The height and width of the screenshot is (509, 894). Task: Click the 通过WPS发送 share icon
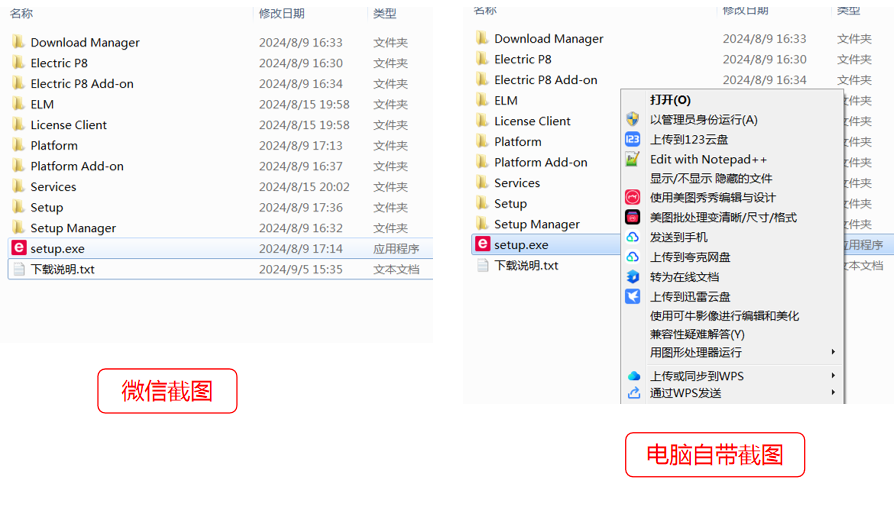633,393
